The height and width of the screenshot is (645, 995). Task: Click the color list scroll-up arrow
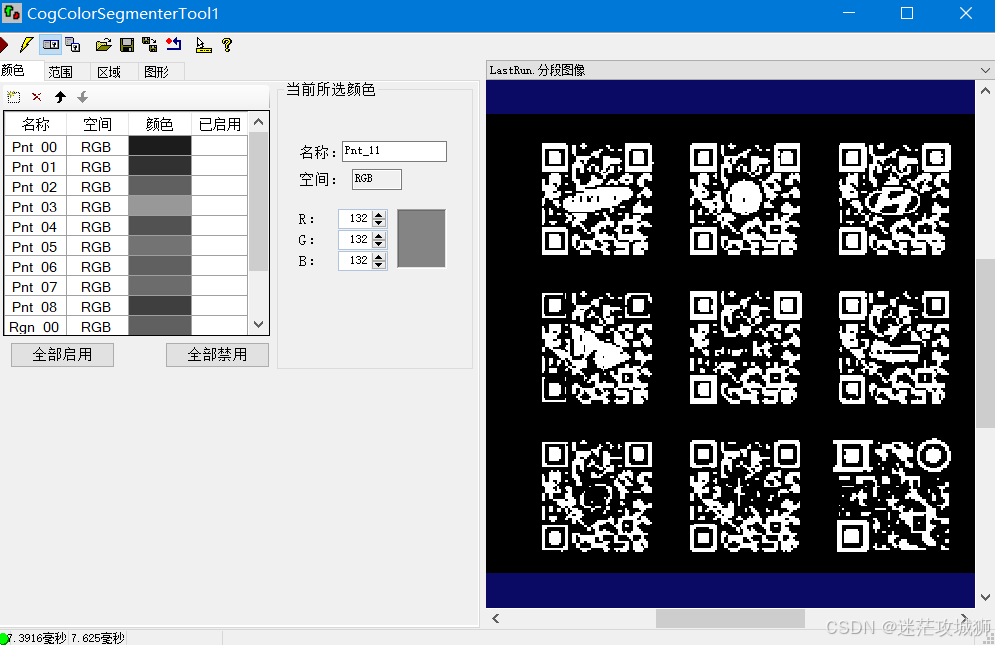pos(258,122)
